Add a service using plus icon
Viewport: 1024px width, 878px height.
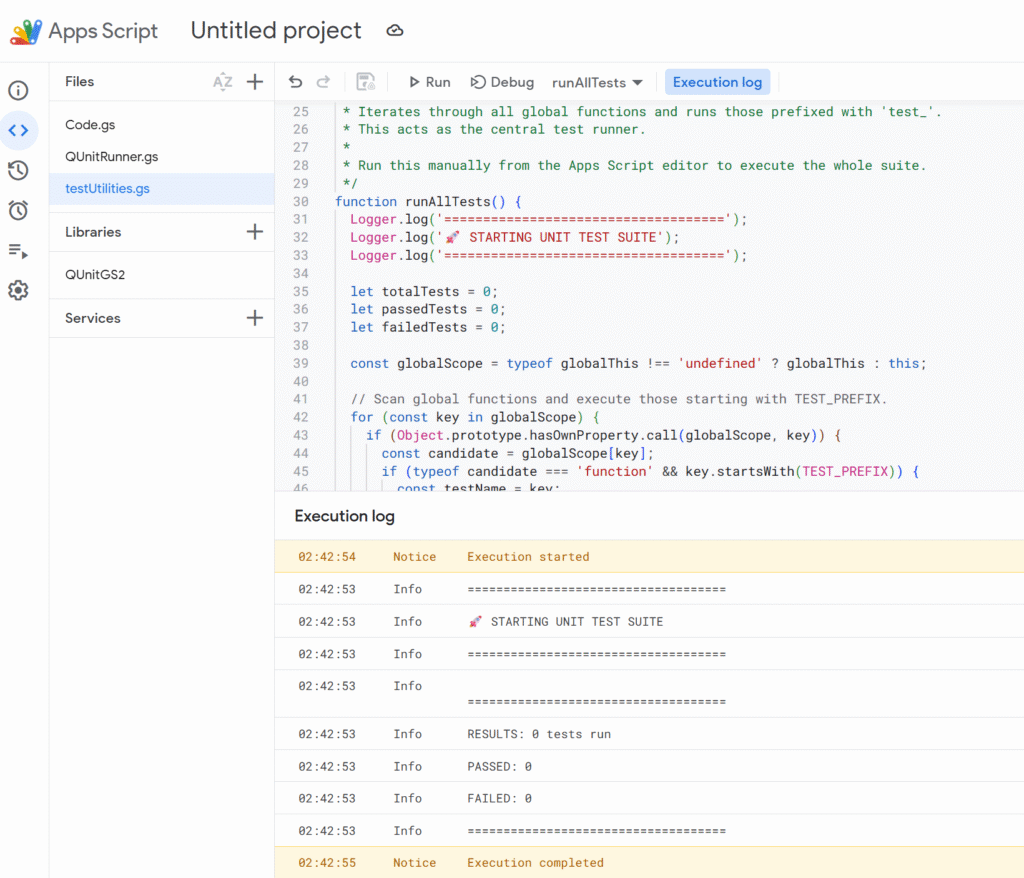tap(255, 318)
